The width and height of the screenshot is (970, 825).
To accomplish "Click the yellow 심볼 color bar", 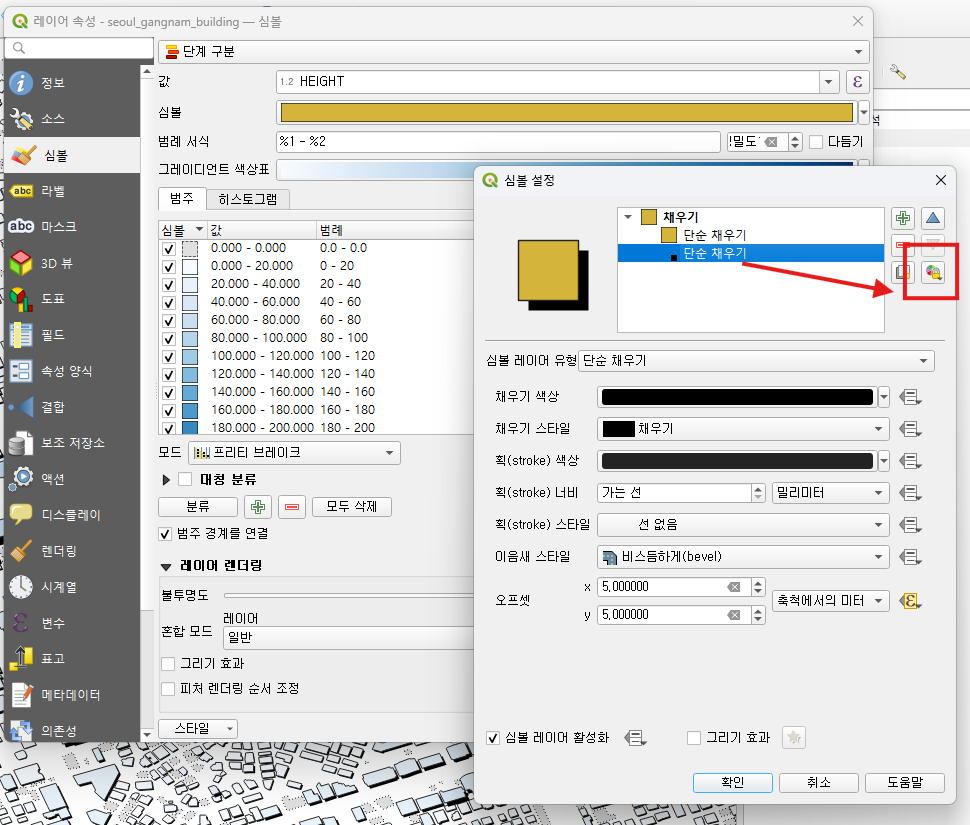I will [567, 113].
